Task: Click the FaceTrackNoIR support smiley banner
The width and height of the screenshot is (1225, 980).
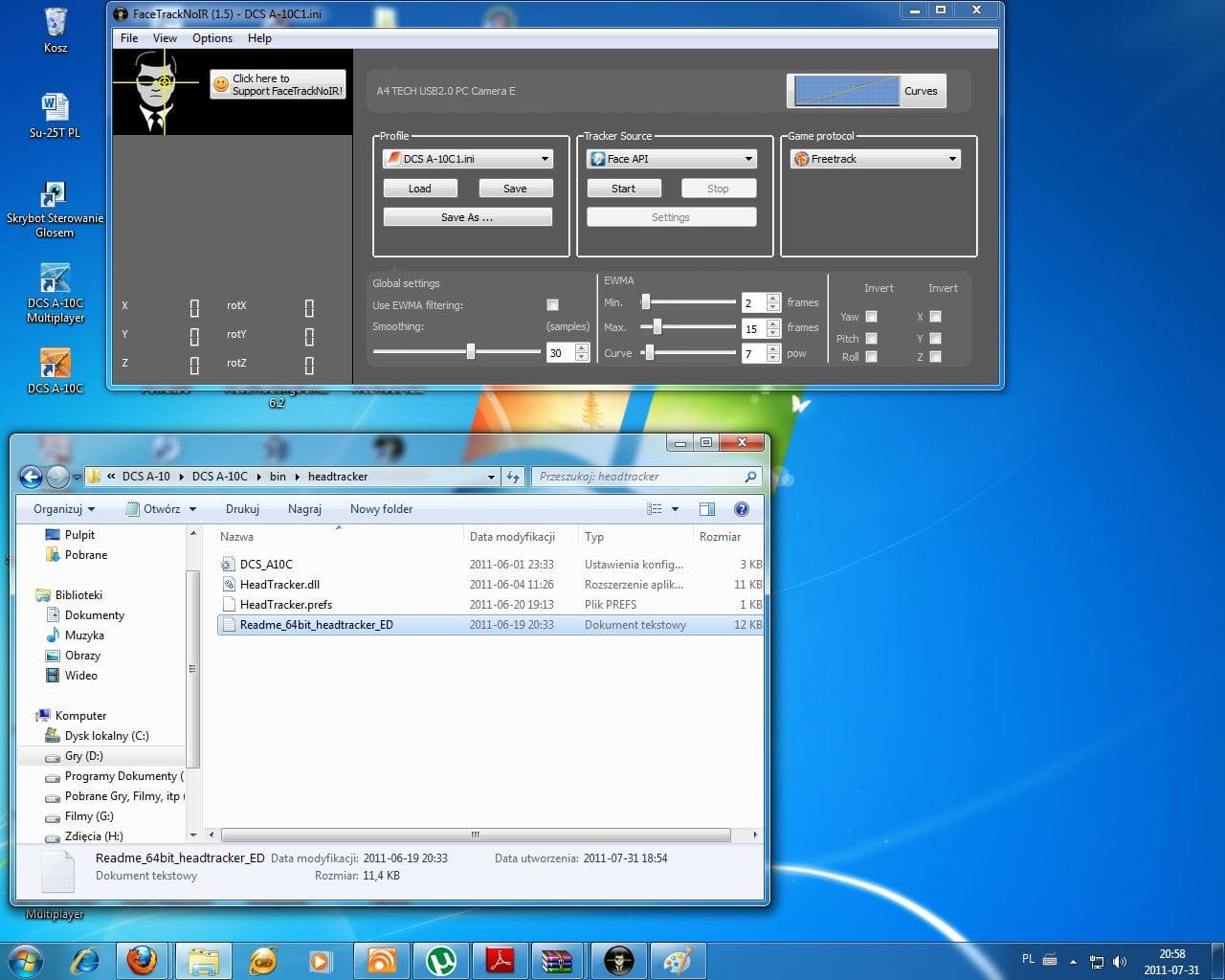Action: coord(278,85)
